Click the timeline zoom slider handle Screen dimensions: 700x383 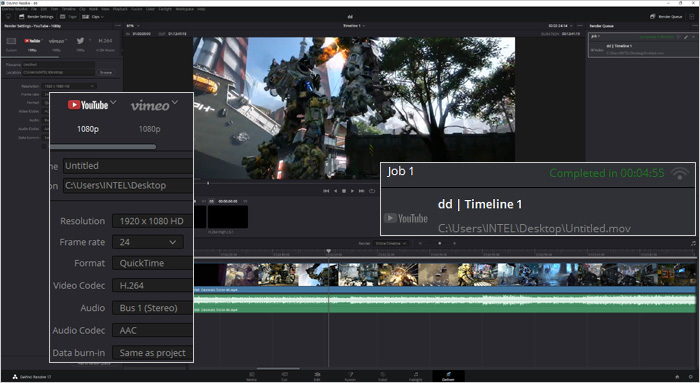point(440,243)
